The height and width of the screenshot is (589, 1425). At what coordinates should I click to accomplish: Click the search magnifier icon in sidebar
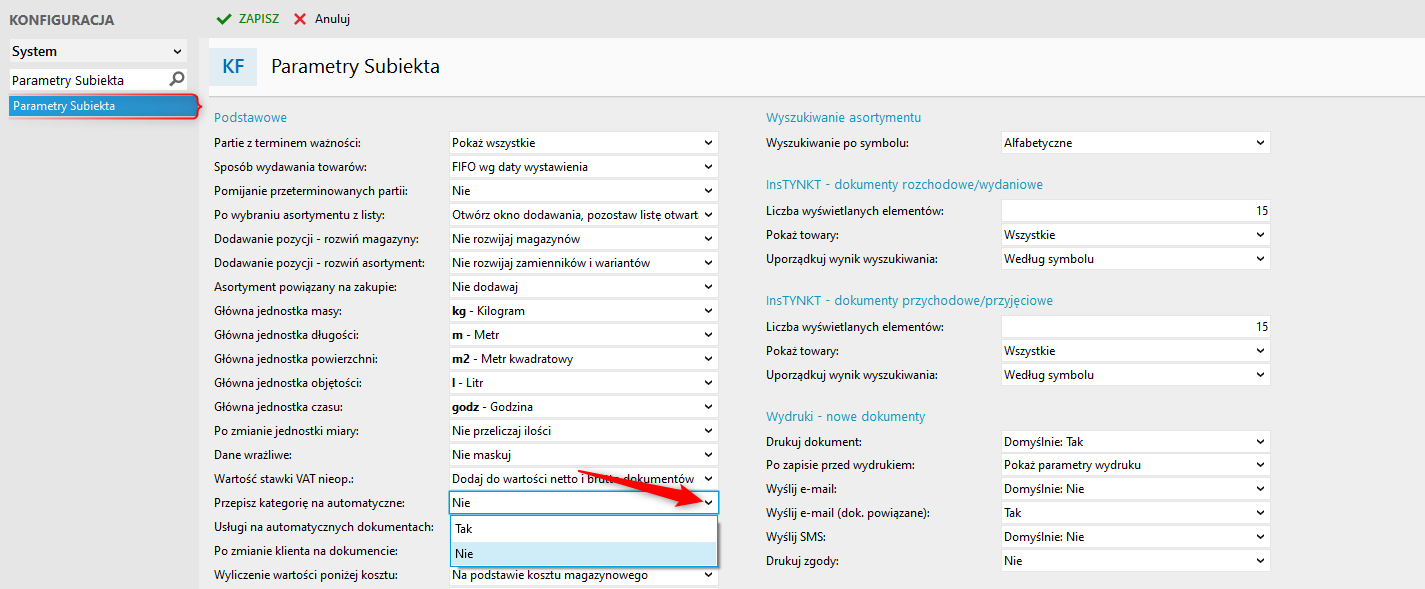coord(177,79)
